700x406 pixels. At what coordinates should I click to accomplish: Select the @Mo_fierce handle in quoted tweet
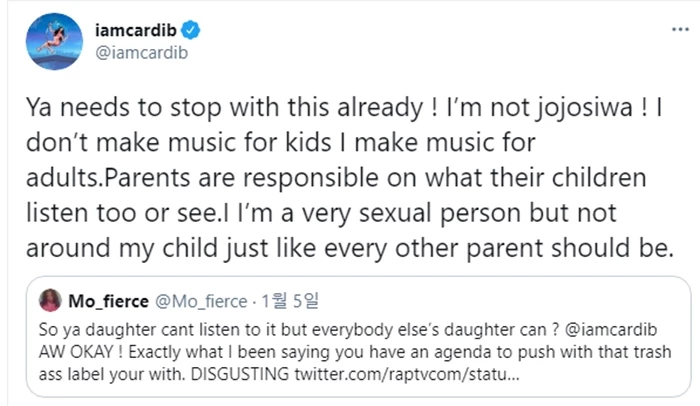click(x=201, y=297)
